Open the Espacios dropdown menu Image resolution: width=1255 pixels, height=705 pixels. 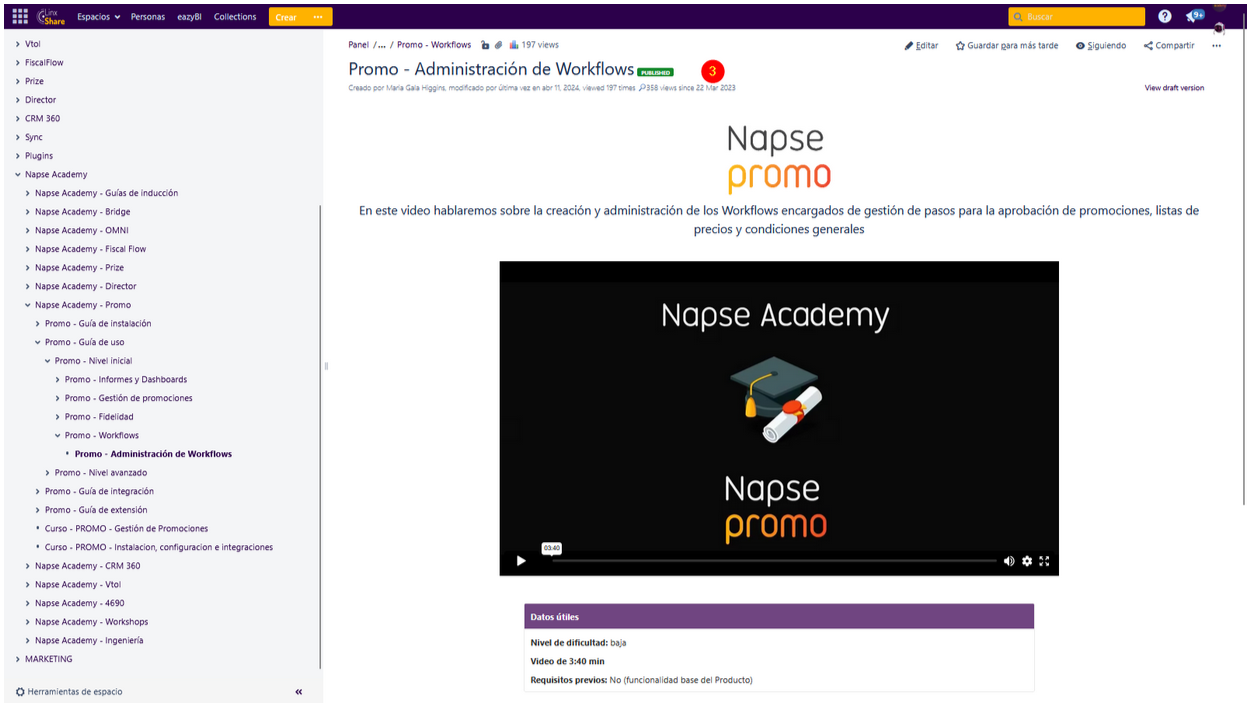click(98, 16)
